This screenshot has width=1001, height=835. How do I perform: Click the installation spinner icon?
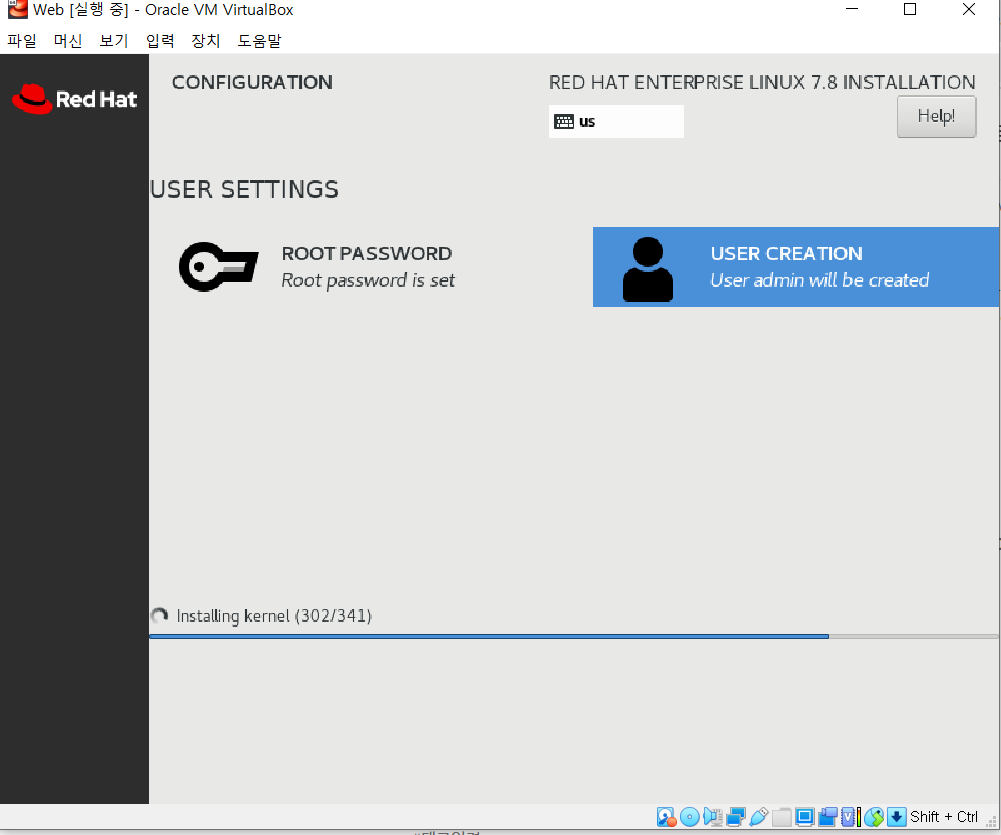159,615
